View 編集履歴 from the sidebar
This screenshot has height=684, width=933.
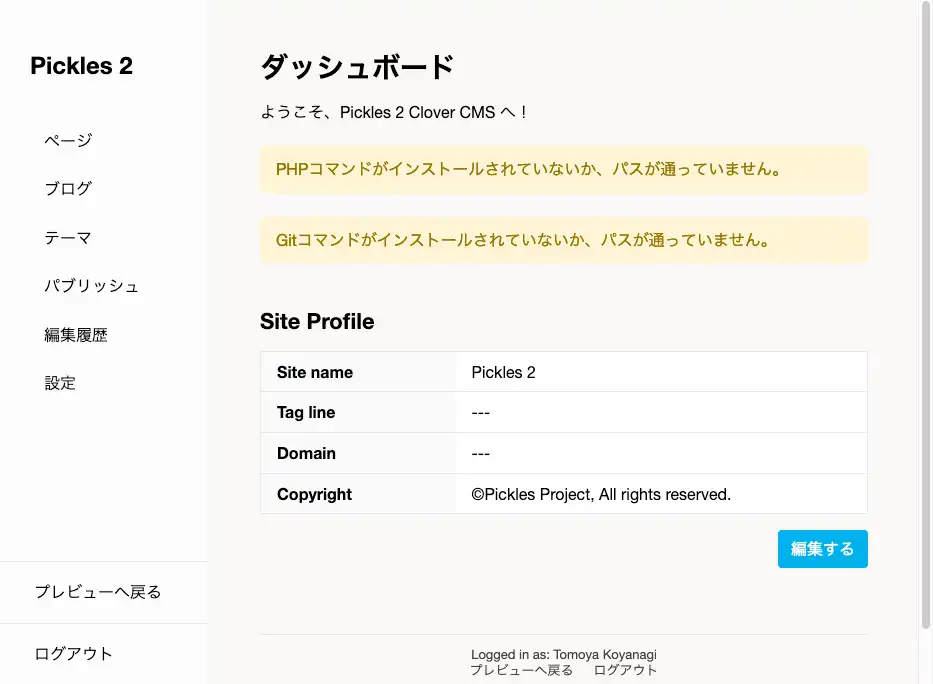point(76,335)
